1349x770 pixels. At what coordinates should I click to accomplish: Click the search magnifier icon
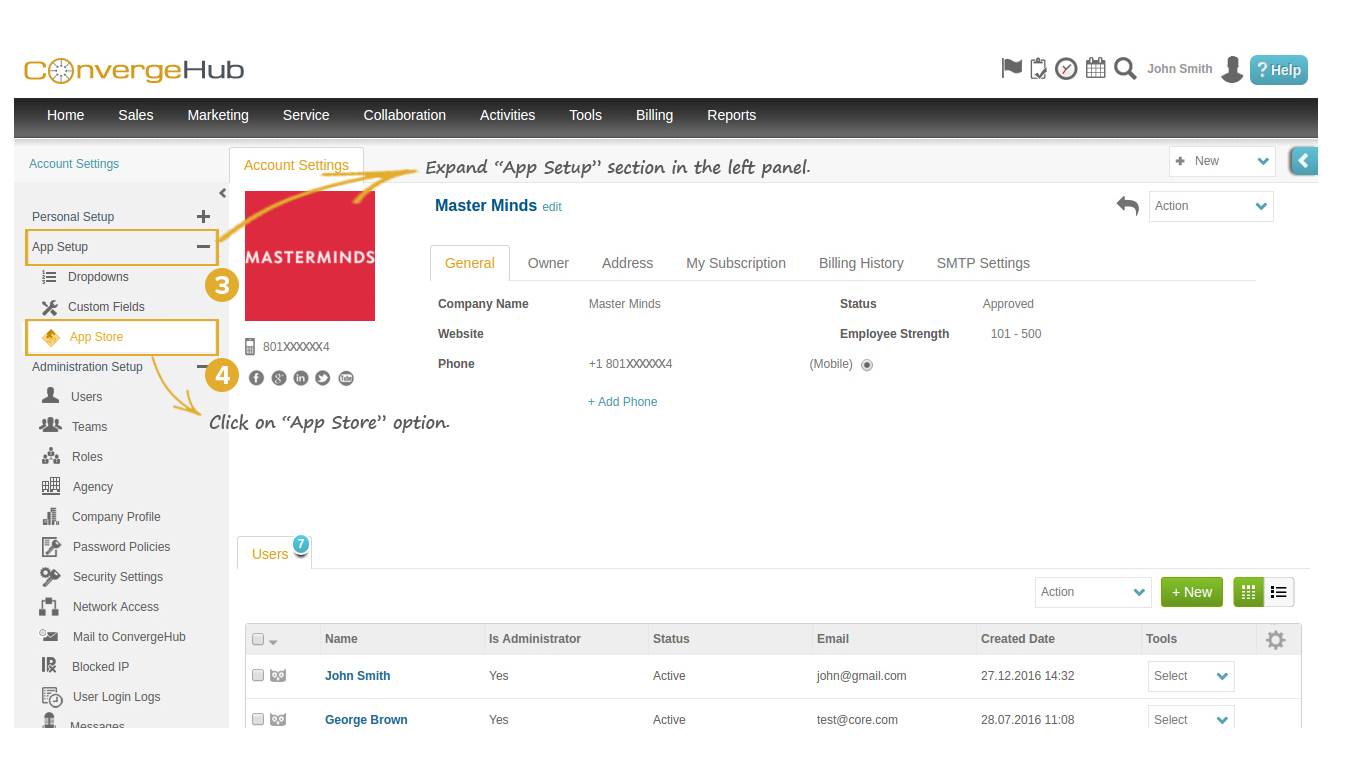pos(1125,68)
